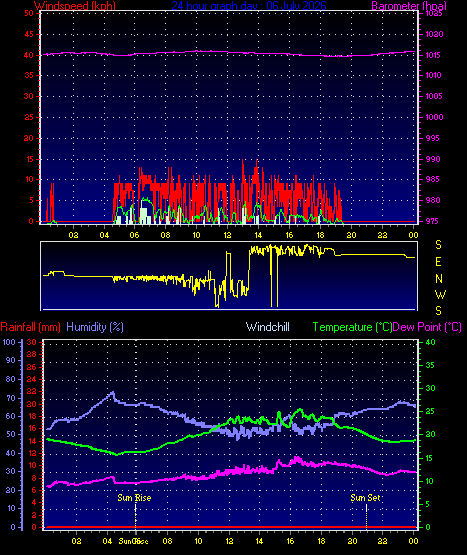
Task: Click the Windchill legend label
Action: pyautogui.click(x=268, y=327)
